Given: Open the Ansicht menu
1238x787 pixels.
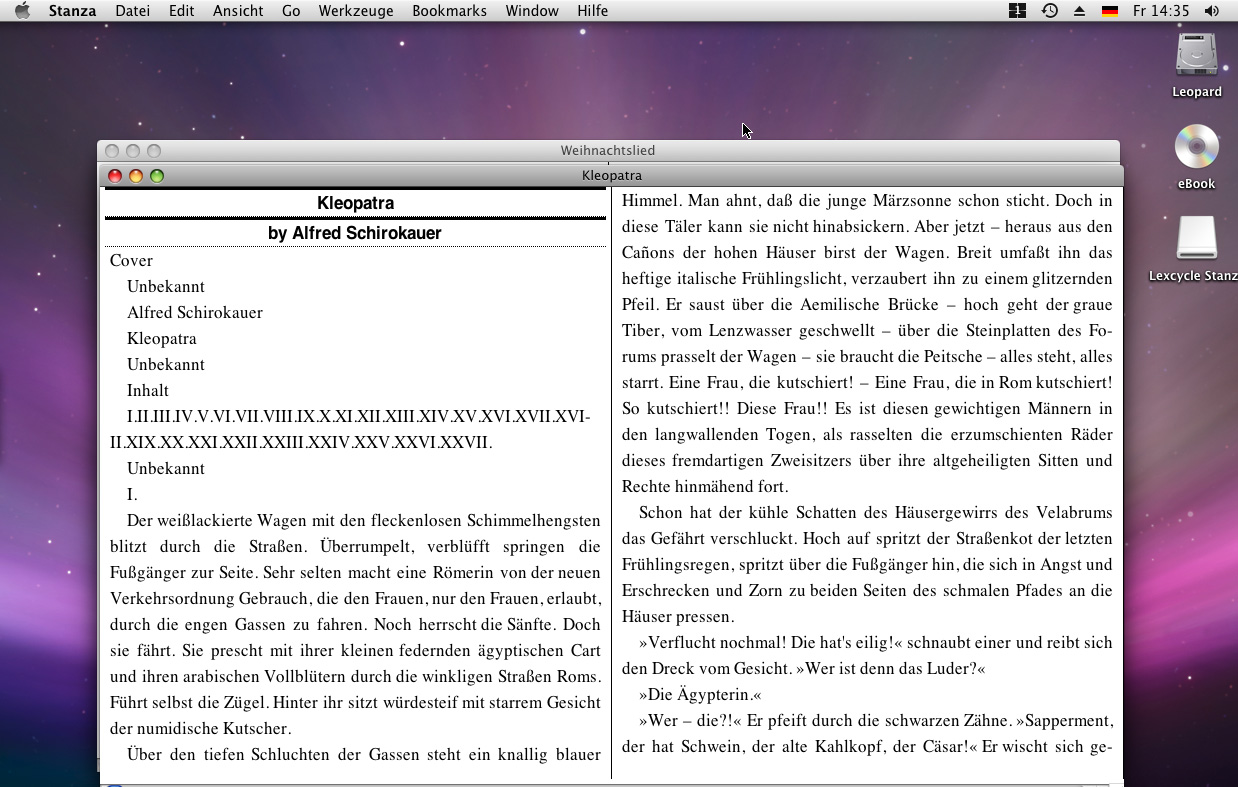Looking at the screenshot, I should point(238,11).
